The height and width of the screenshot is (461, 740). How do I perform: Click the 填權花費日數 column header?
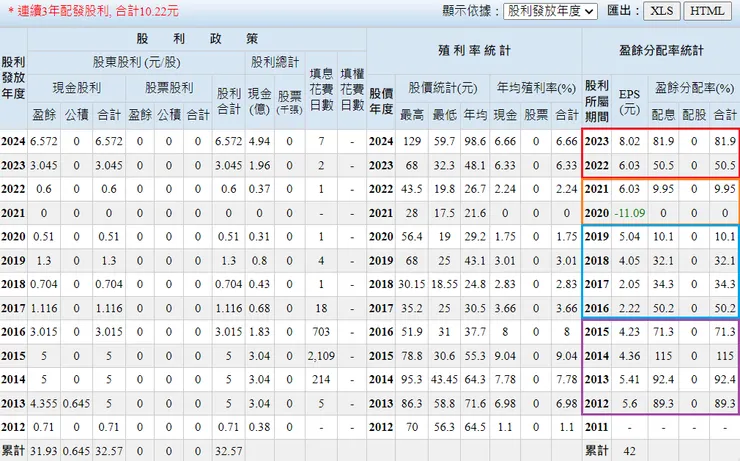352,90
